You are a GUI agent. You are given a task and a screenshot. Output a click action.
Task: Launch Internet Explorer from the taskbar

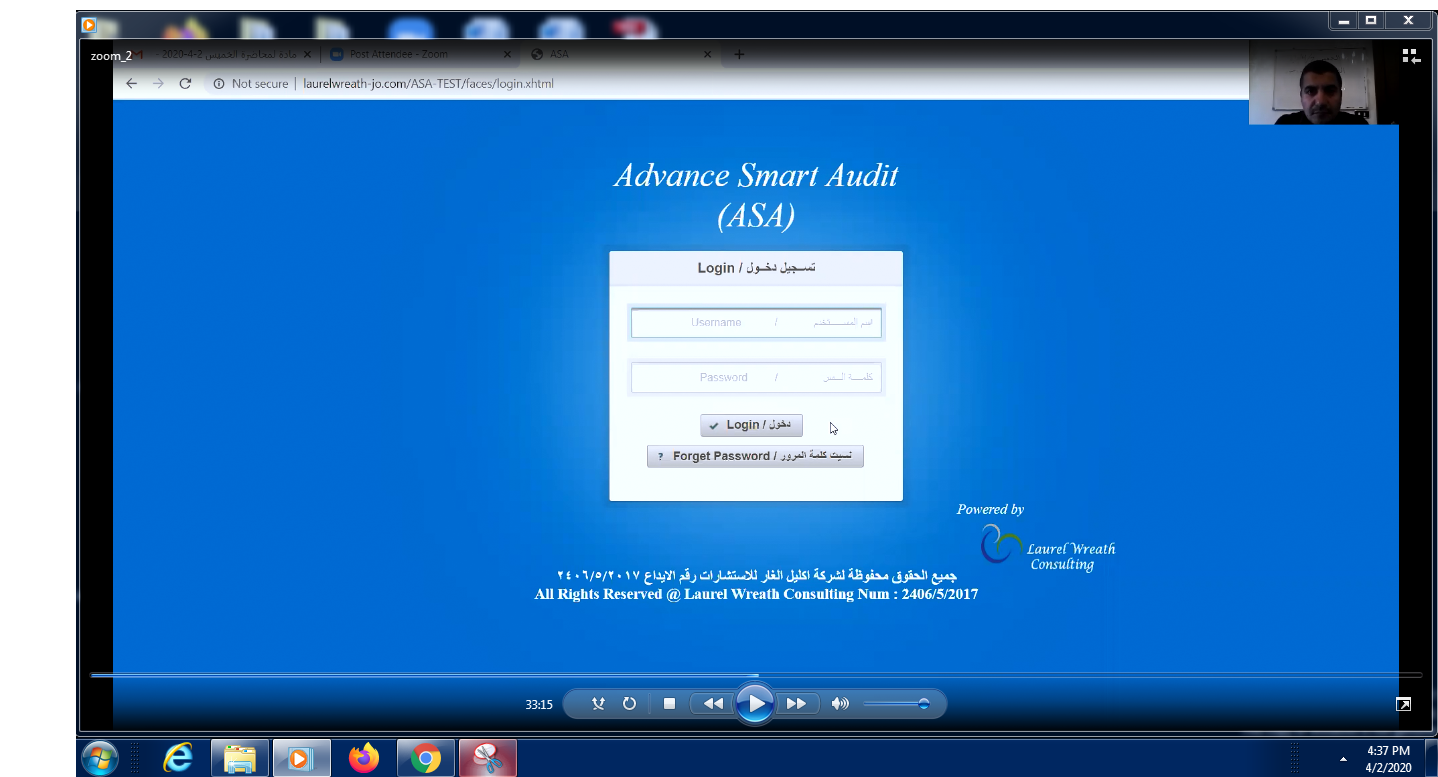[x=178, y=758]
